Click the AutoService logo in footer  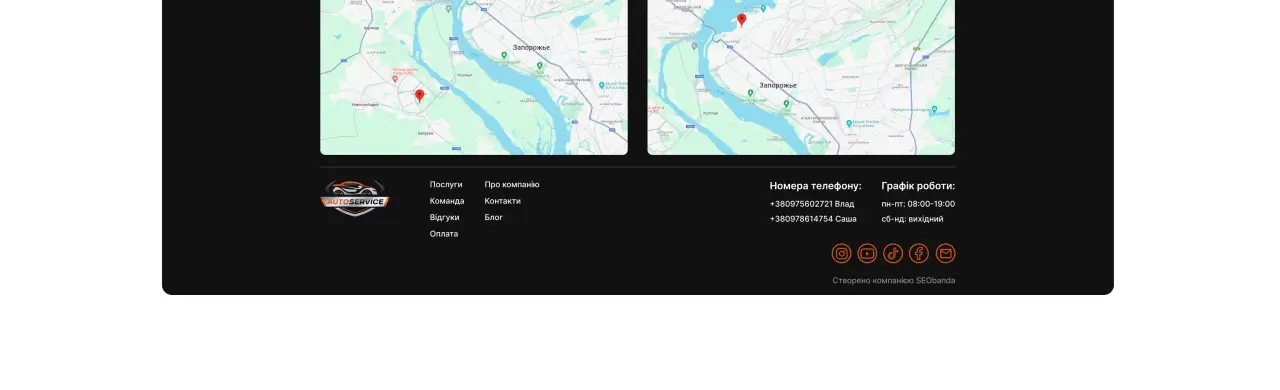(x=354, y=198)
